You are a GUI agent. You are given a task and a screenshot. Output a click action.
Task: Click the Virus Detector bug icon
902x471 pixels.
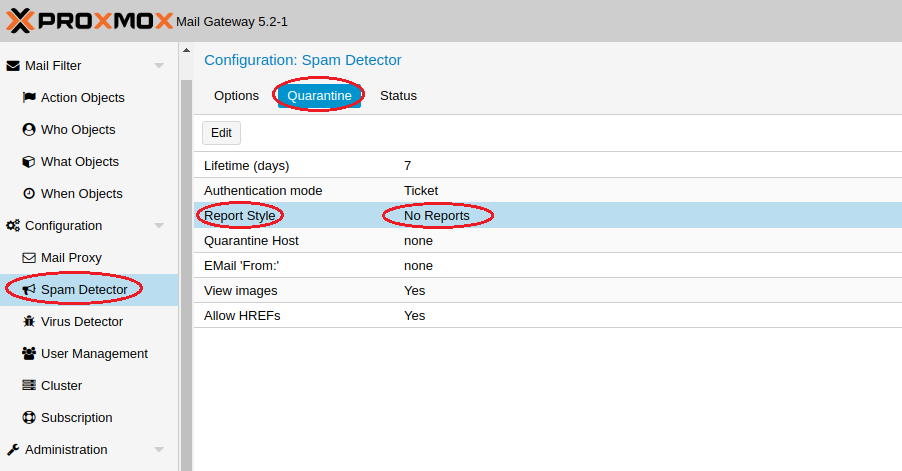(29, 321)
